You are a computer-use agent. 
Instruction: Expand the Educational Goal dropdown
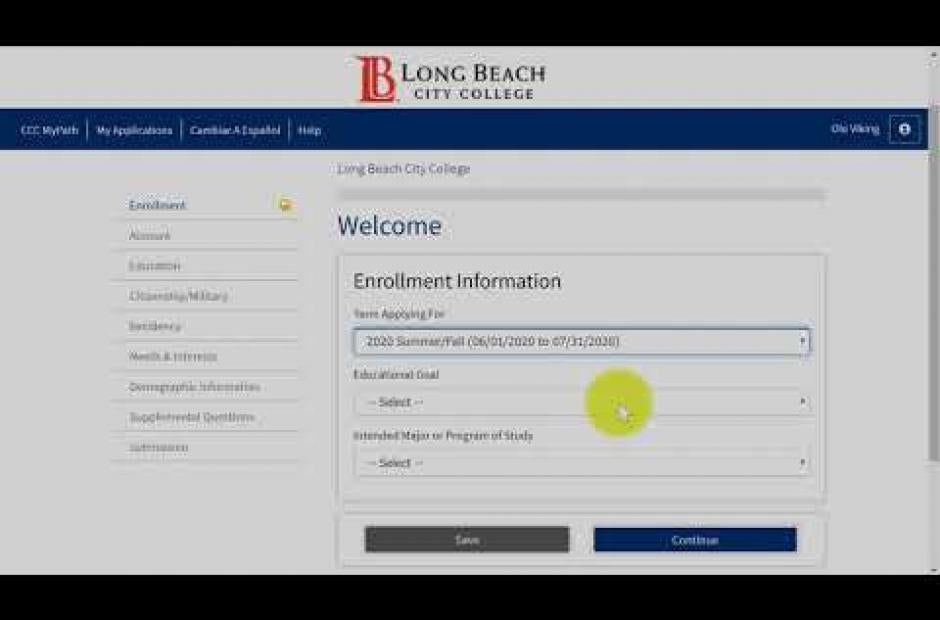coord(582,402)
